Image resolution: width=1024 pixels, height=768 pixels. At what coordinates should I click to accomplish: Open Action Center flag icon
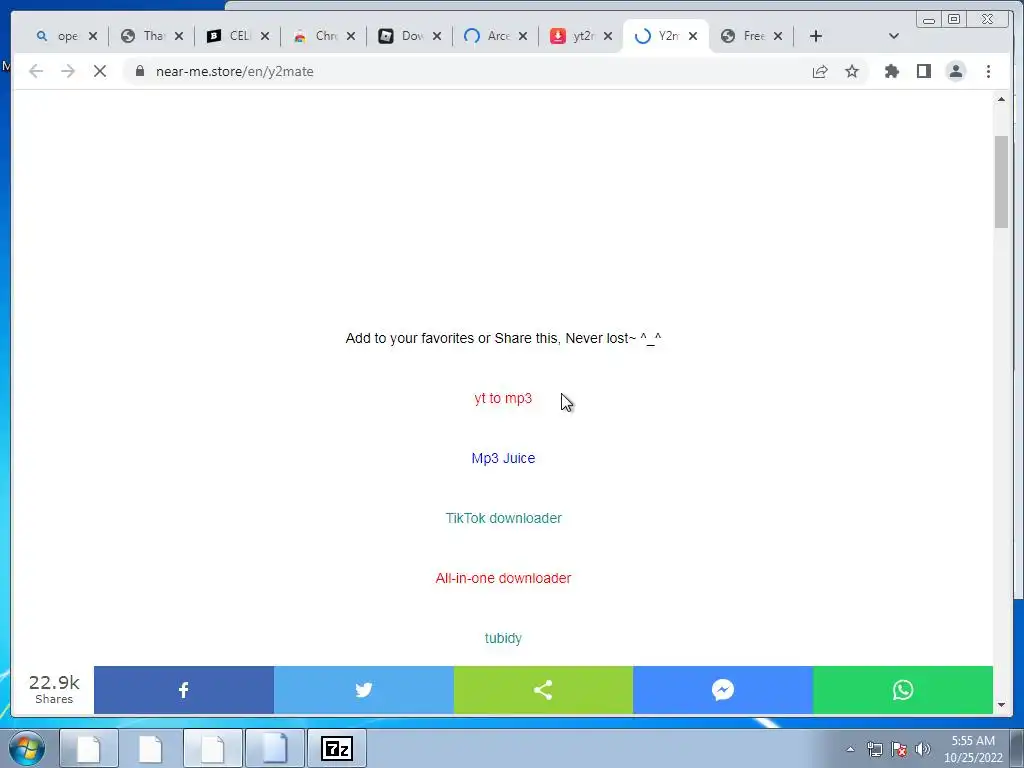pyautogui.click(x=899, y=749)
